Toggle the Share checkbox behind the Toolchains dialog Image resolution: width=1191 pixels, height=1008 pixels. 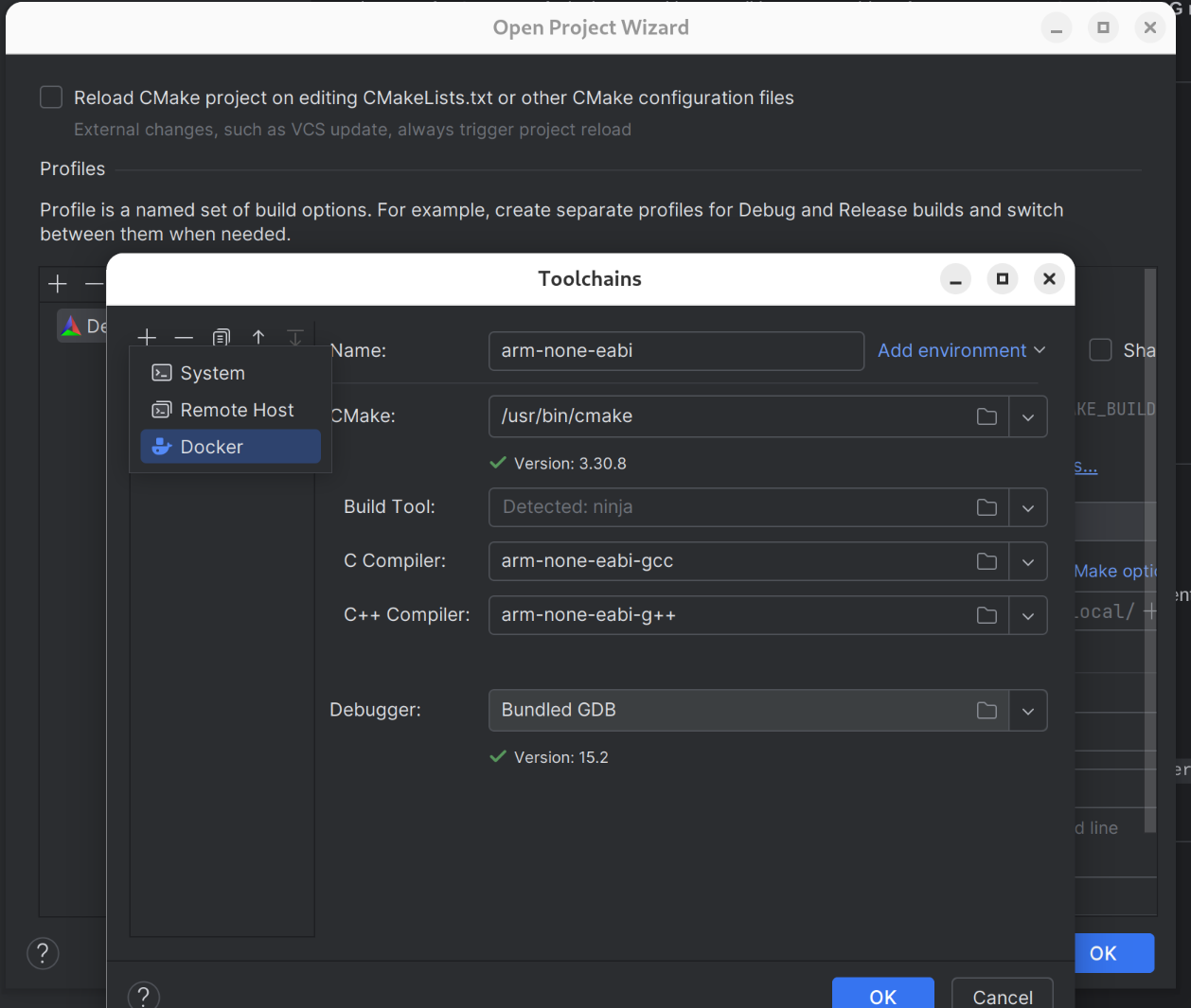pos(1100,350)
